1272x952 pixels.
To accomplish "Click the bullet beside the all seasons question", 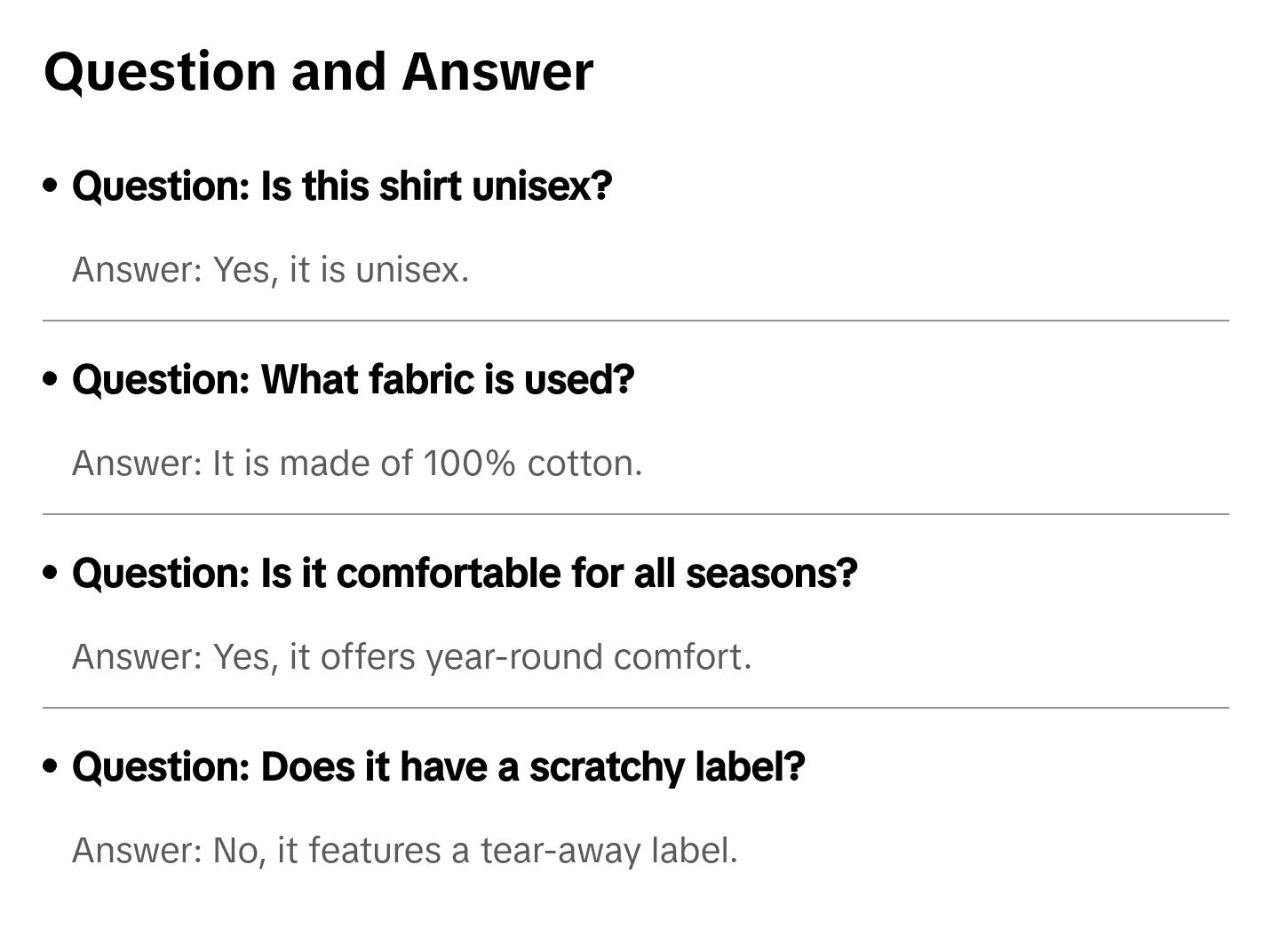I will pos(51,573).
